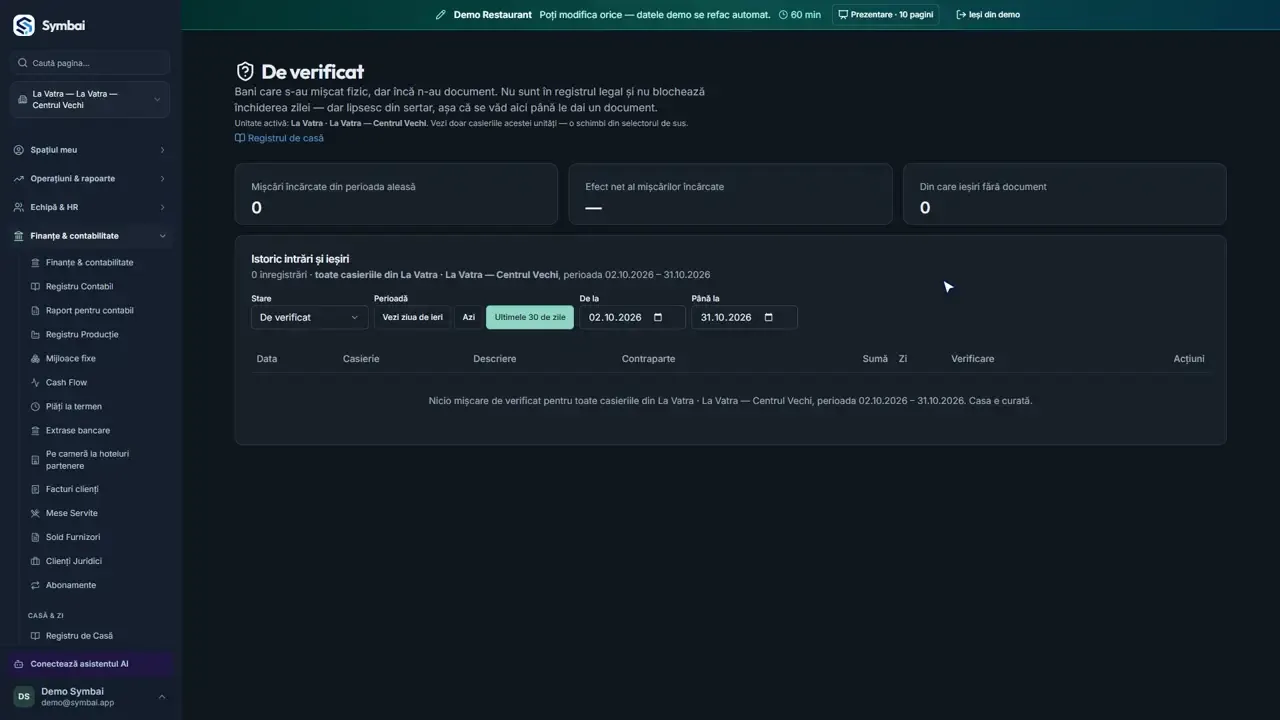Click the Până la date field
The height and width of the screenshot is (720, 1280).
744,318
